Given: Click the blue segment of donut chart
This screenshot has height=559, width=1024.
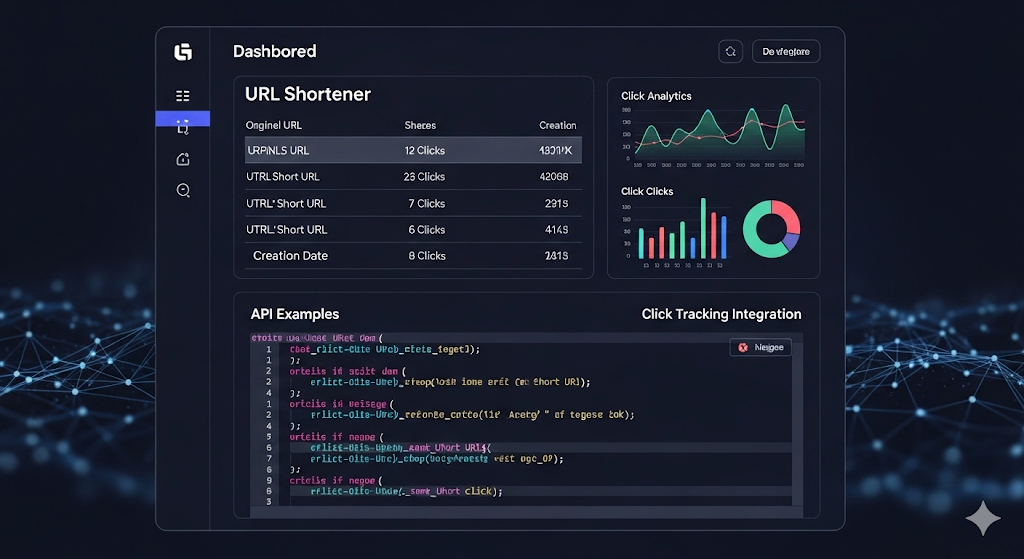Looking at the screenshot, I should point(790,242).
